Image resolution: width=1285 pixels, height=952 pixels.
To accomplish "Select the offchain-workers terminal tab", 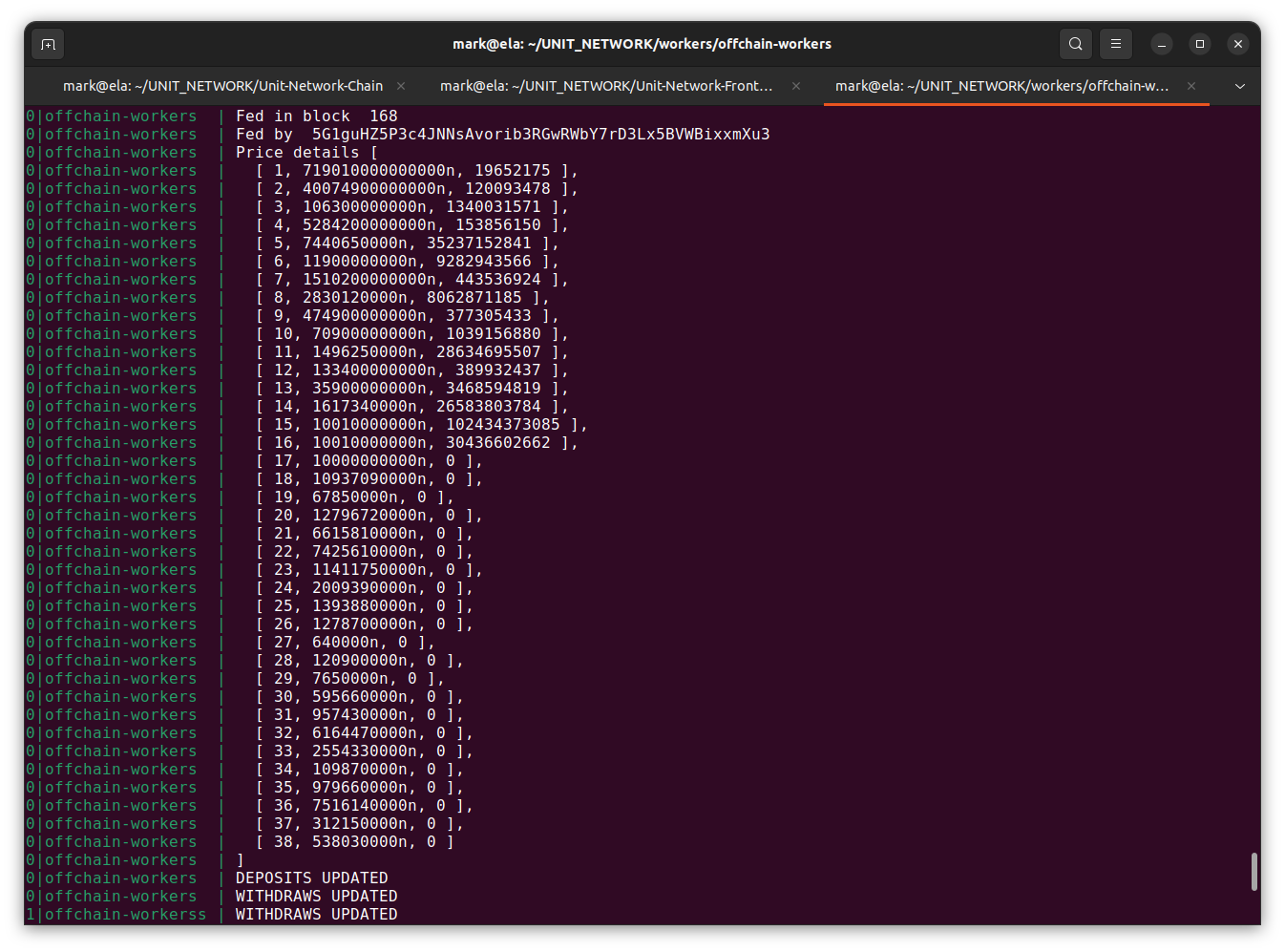I will (x=1001, y=86).
